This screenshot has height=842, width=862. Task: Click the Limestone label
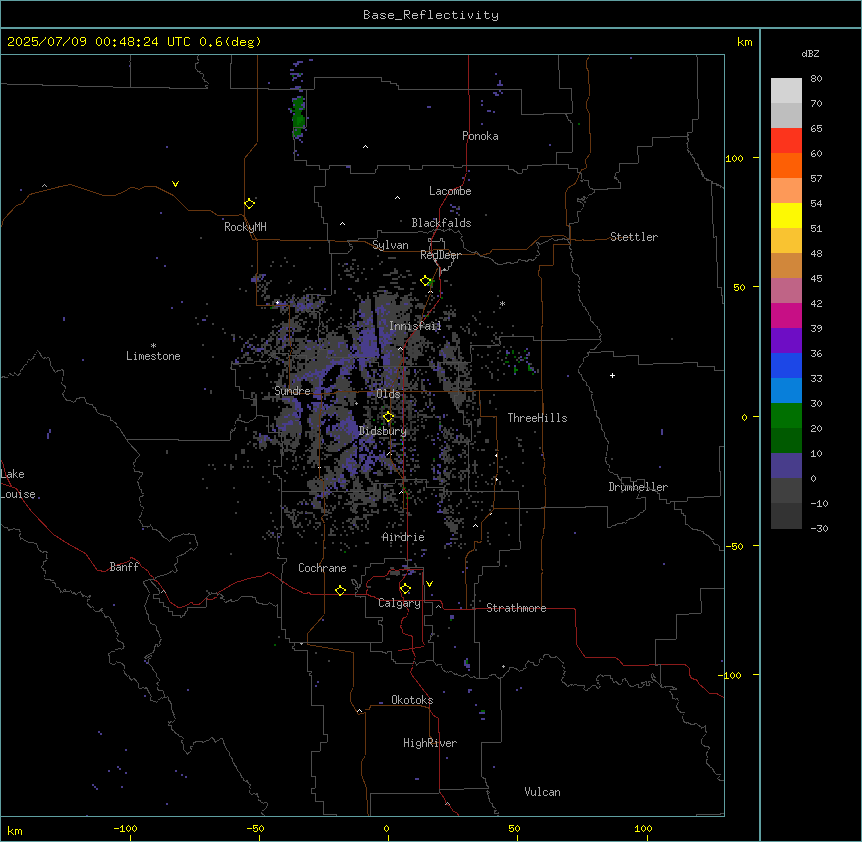(153, 356)
